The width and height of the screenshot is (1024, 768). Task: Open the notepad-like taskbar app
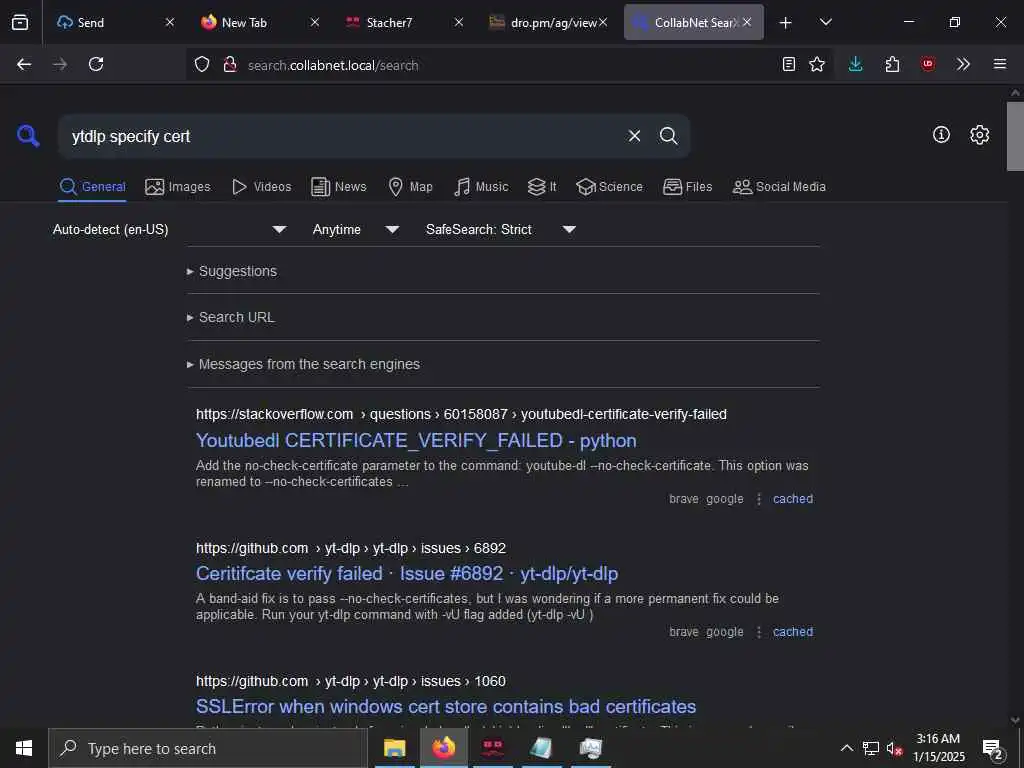coord(541,748)
